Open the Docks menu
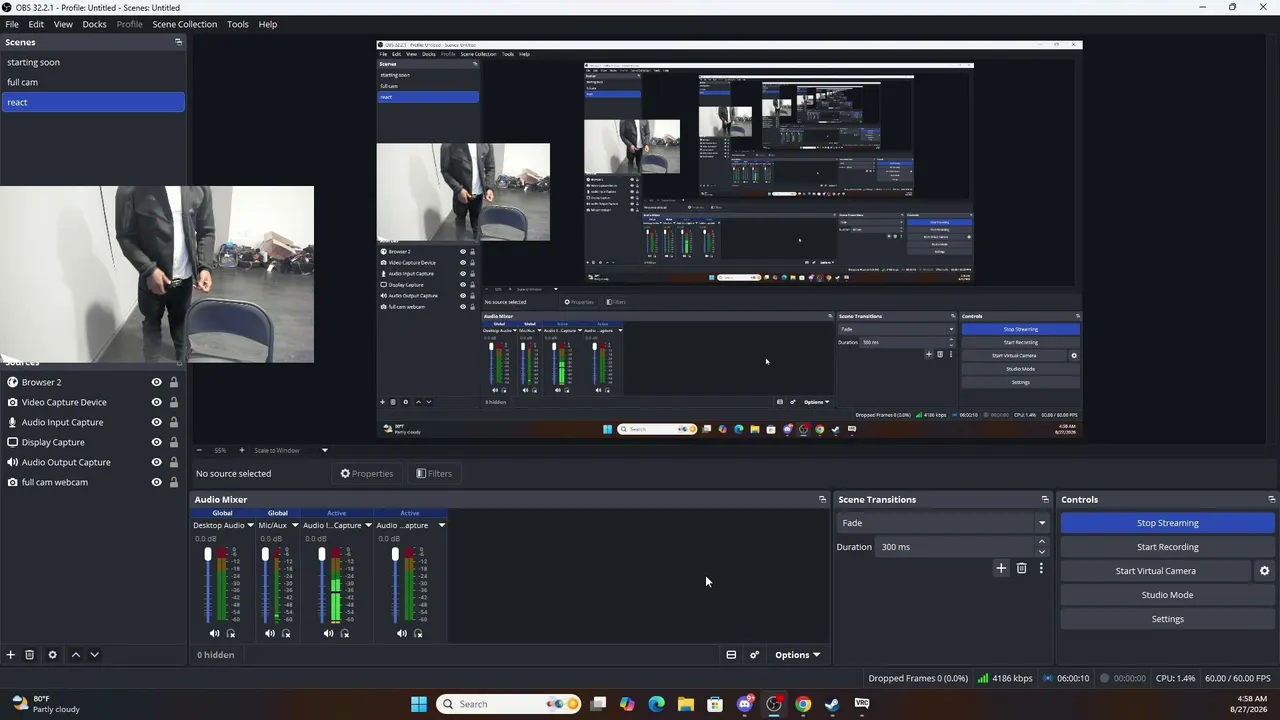This screenshot has width=1280, height=720. 94,24
